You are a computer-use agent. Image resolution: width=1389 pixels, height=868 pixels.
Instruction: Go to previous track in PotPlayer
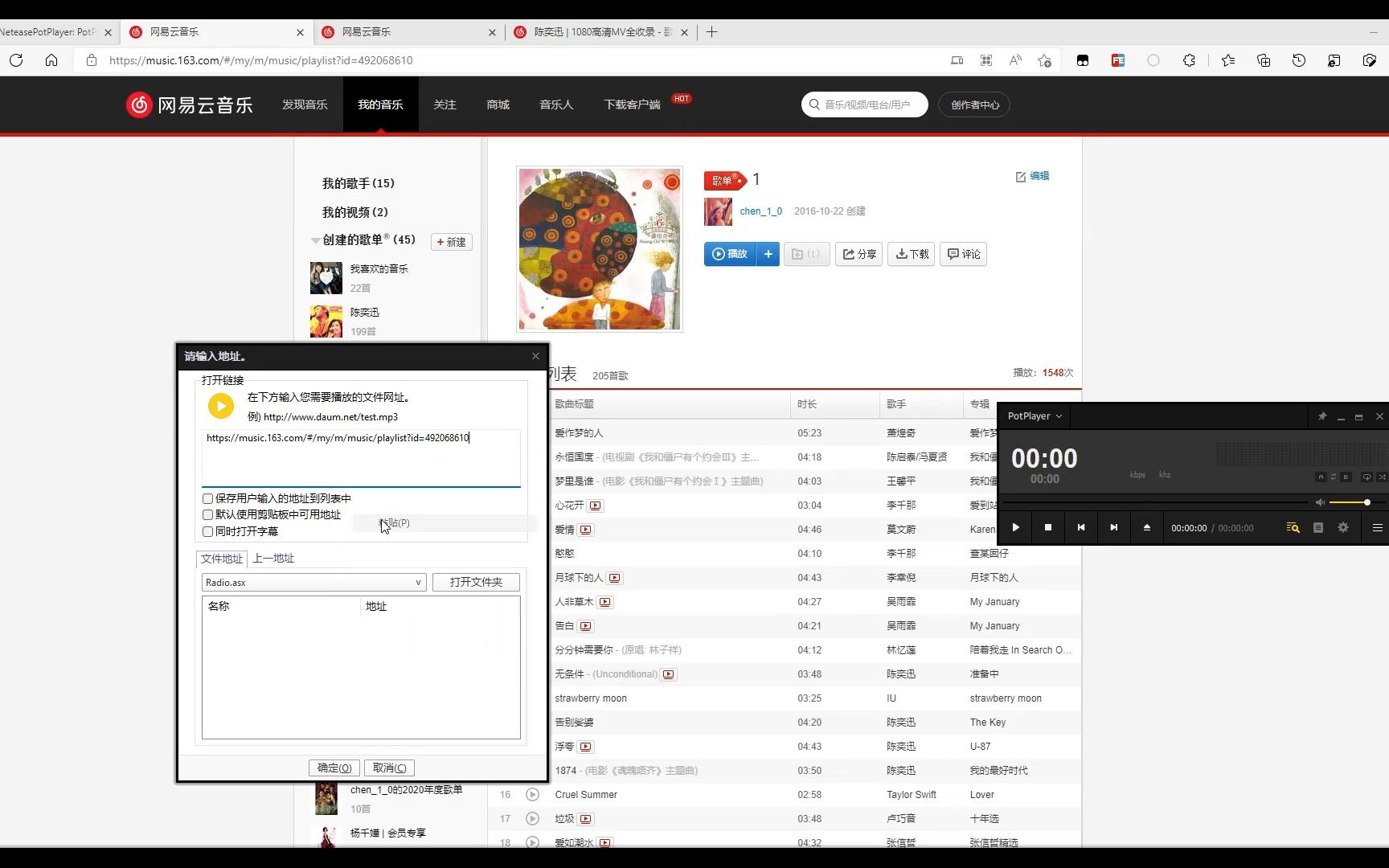coord(1081,527)
